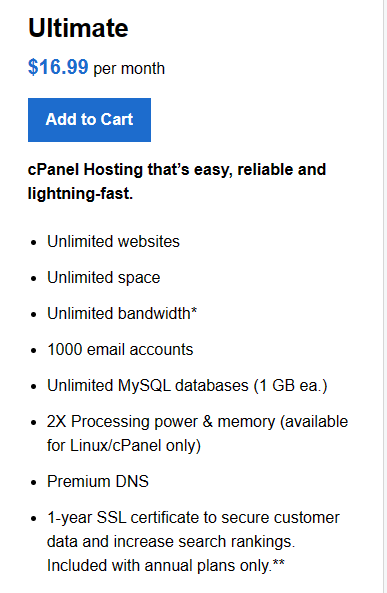Click the 'lightning-fast.' text line
This screenshot has height=593, width=387.
pyautogui.click(x=80, y=194)
